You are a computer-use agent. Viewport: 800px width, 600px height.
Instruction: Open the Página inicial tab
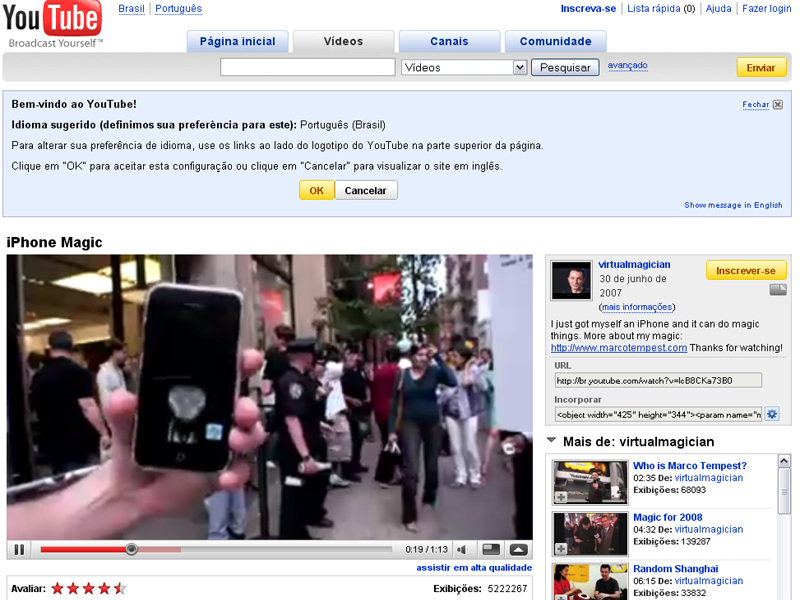coord(237,41)
